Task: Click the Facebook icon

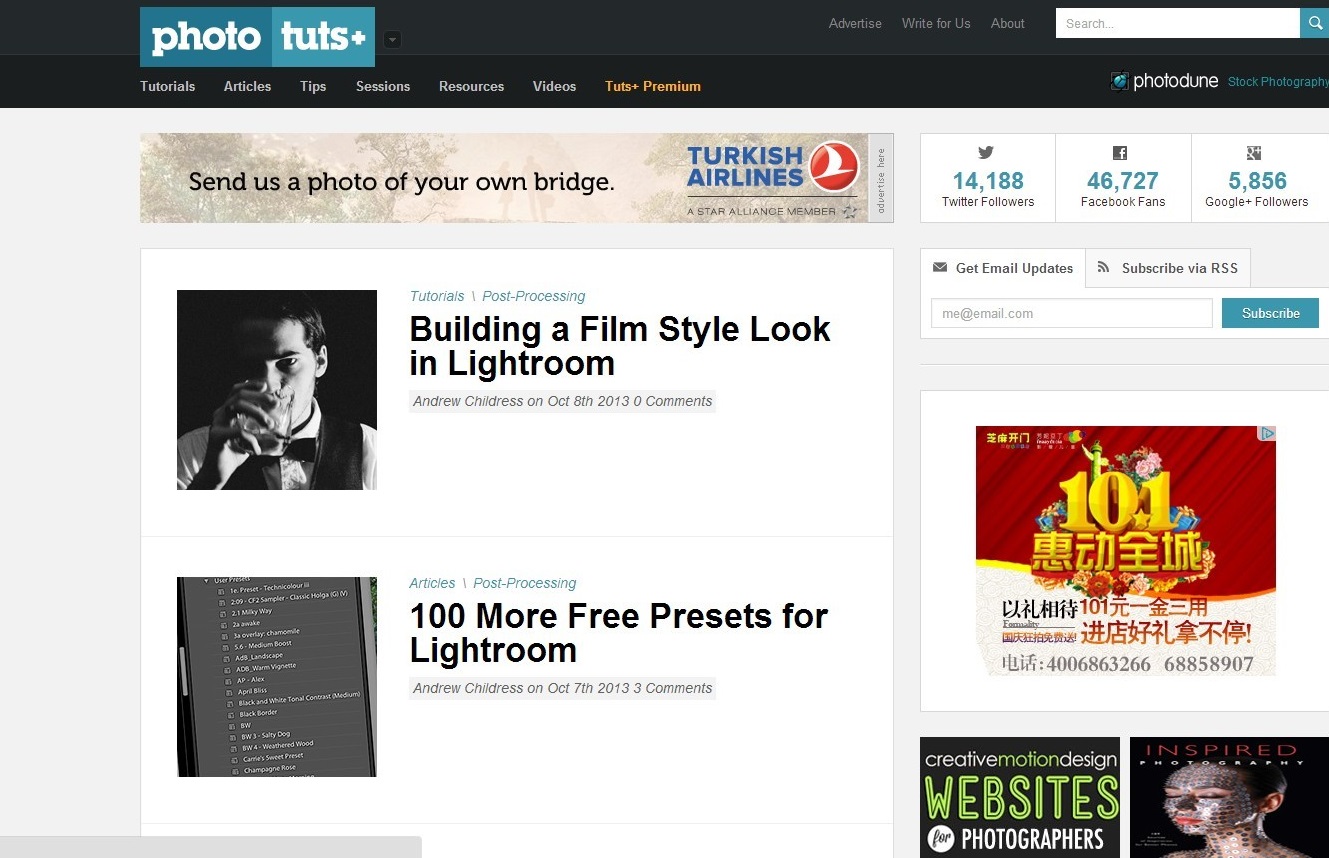Action: [1120, 153]
